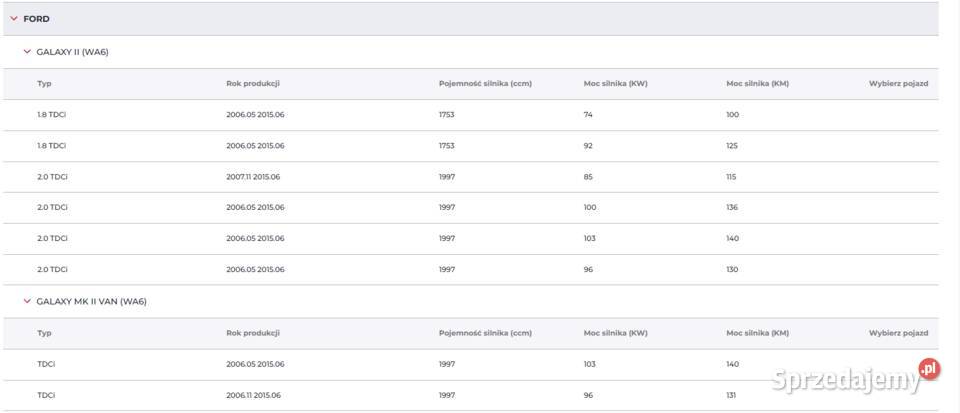Select the TDCi van row with 103 KW
The height and width of the screenshot is (413, 960).
click(x=470, y=365)
